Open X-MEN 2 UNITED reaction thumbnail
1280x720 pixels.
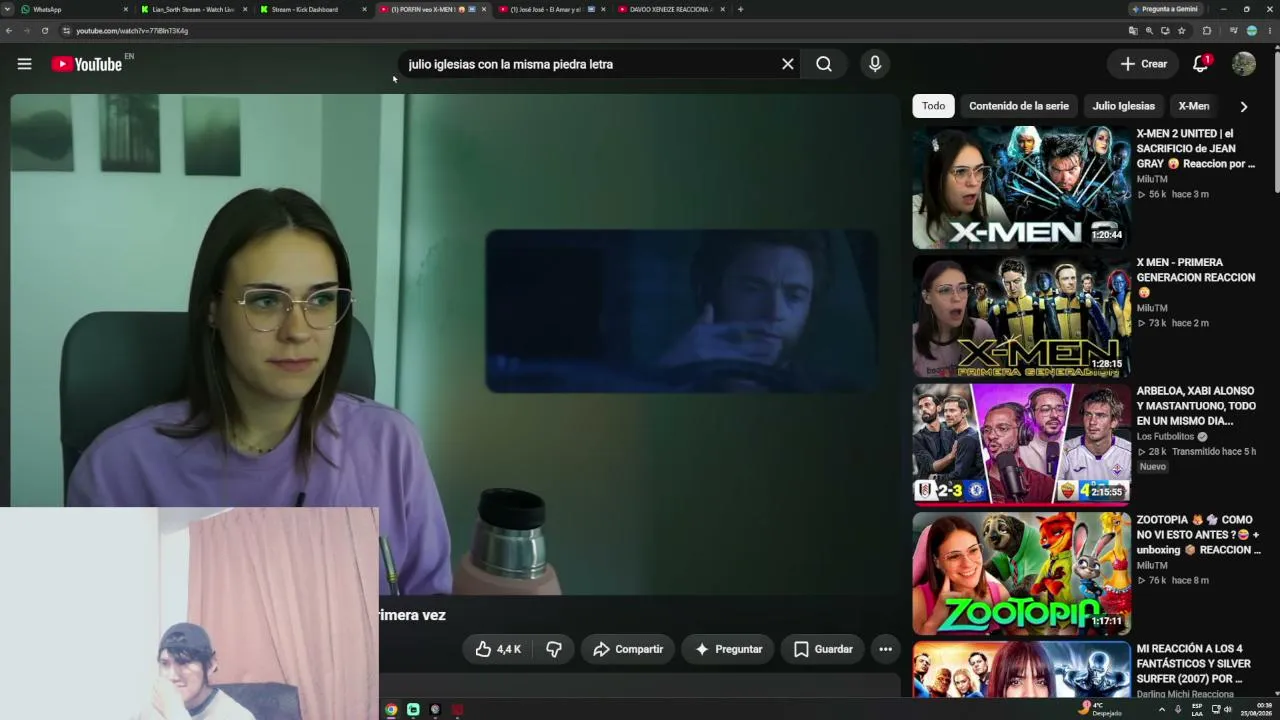coord(1021,187)
